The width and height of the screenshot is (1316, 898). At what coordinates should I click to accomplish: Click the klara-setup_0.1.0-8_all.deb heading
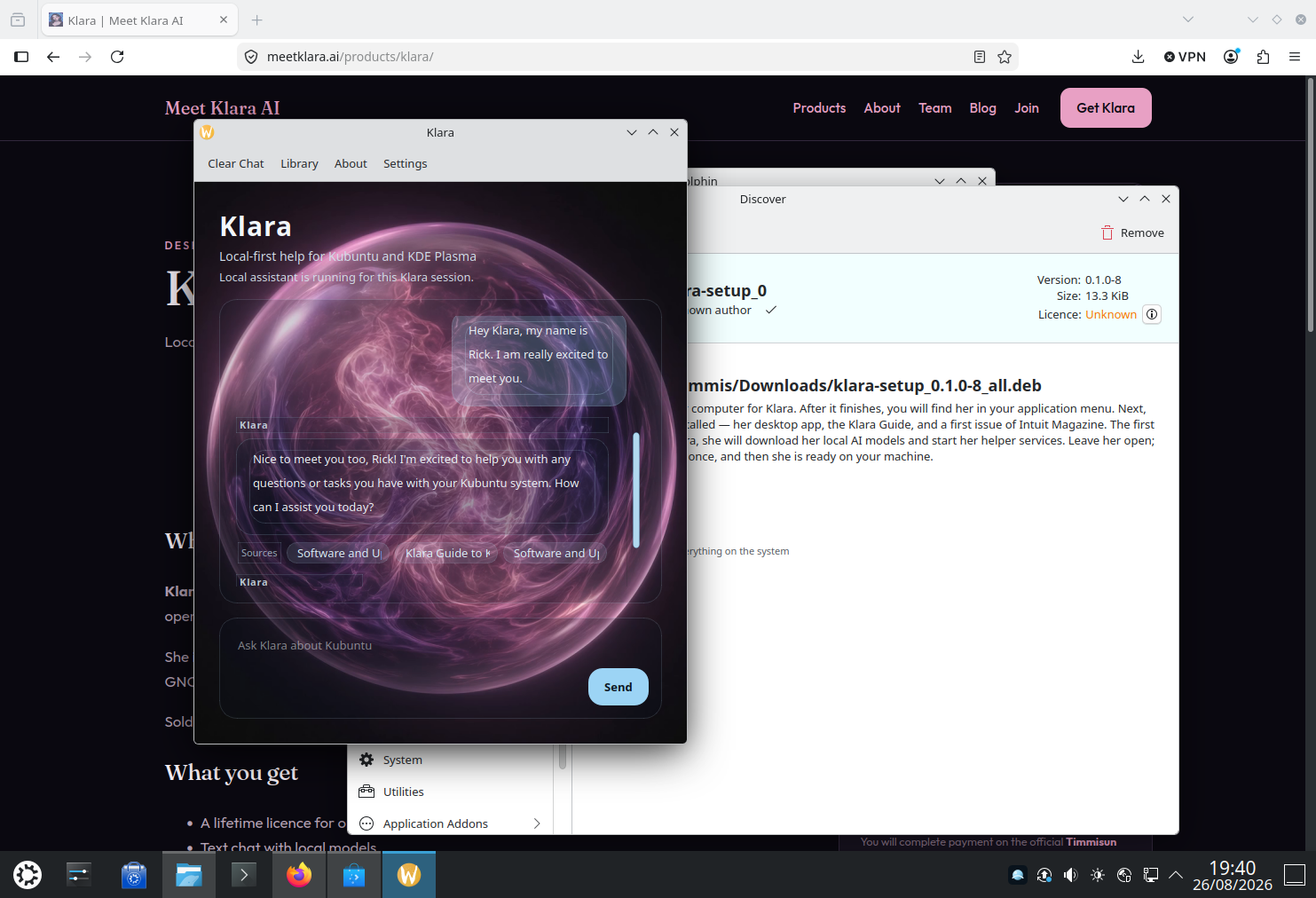(864, 386)
